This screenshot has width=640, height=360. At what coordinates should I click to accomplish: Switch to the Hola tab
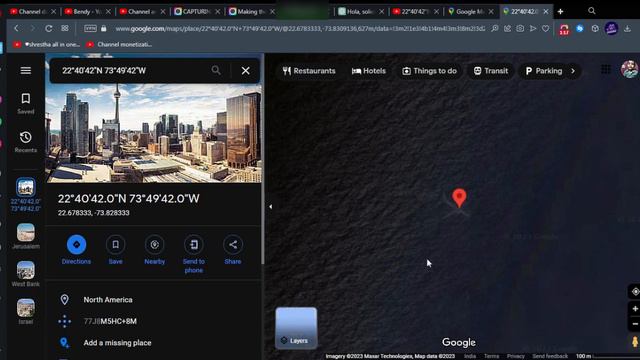pyautogui.click(x=361, y=11)
